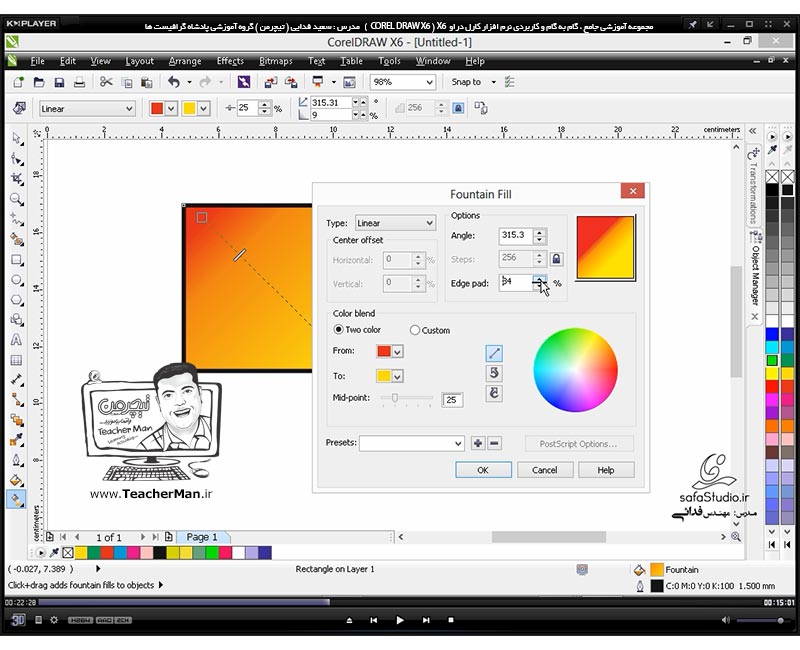Screen dimensions: 800x650
Task: Click the OK button in Fountain Fill
Action: 483,470
